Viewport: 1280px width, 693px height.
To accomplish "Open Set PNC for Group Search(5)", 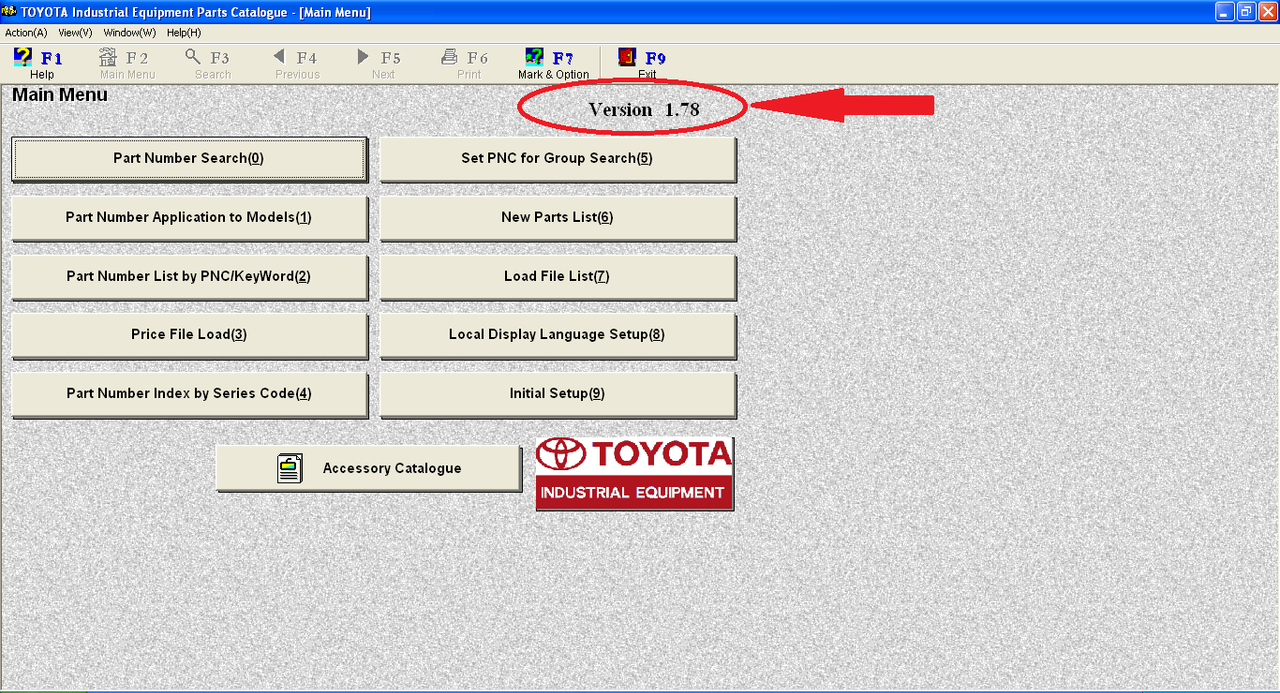I will tap(557, 159).
